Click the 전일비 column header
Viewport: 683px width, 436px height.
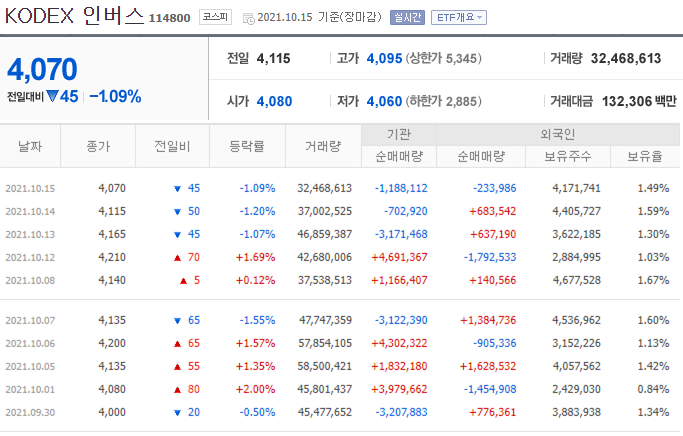(172, 146)
